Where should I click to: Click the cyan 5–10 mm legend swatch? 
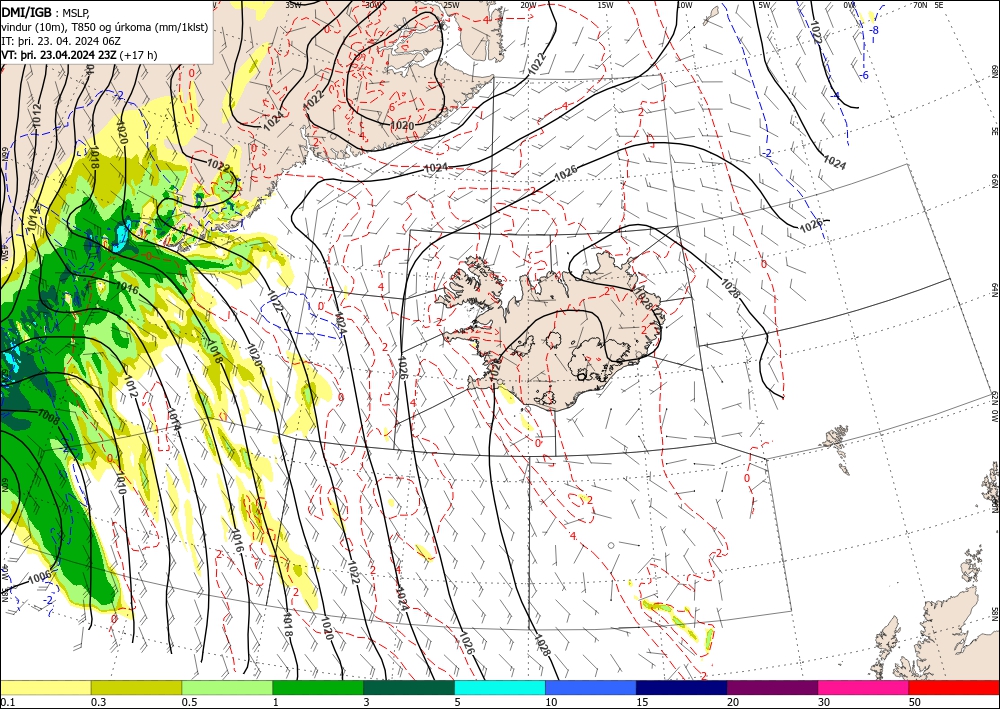(x=500, y=687)
